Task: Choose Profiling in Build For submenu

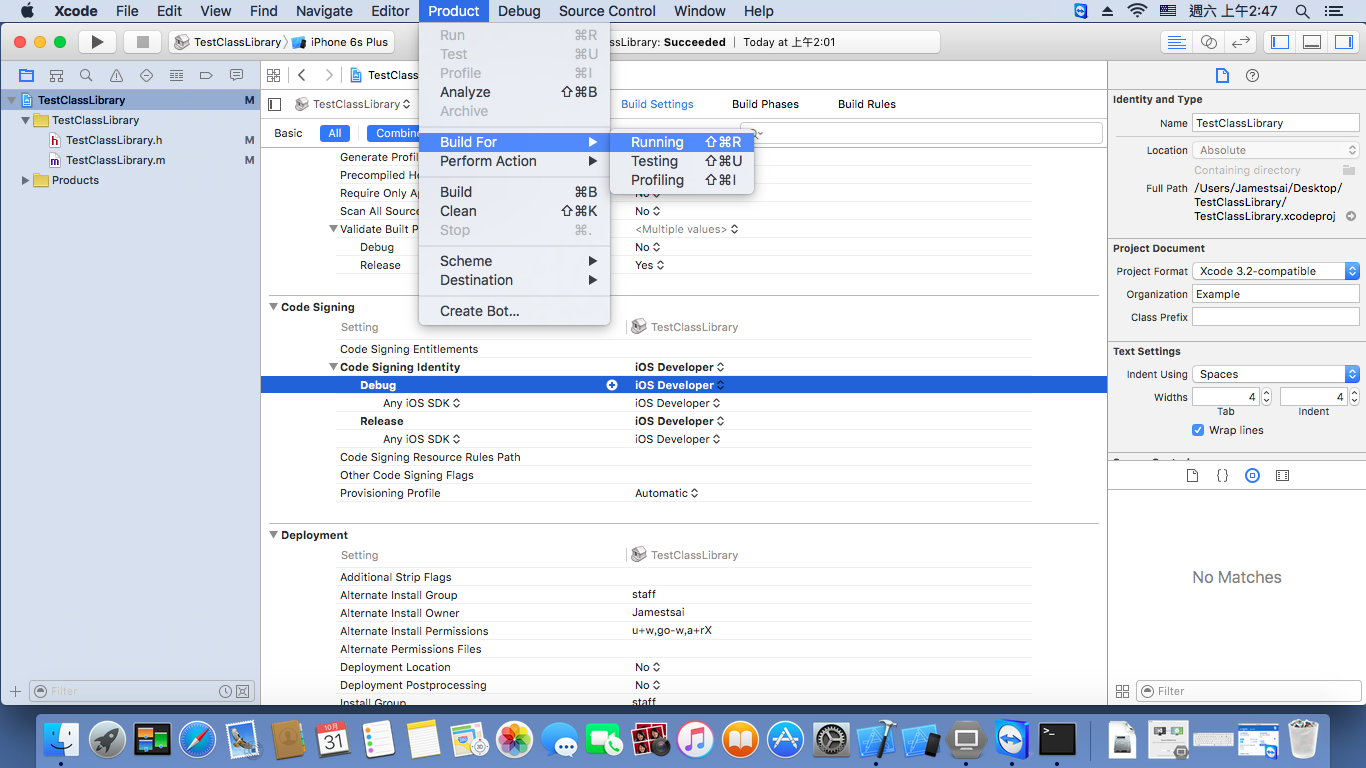Action: [681, 180]
